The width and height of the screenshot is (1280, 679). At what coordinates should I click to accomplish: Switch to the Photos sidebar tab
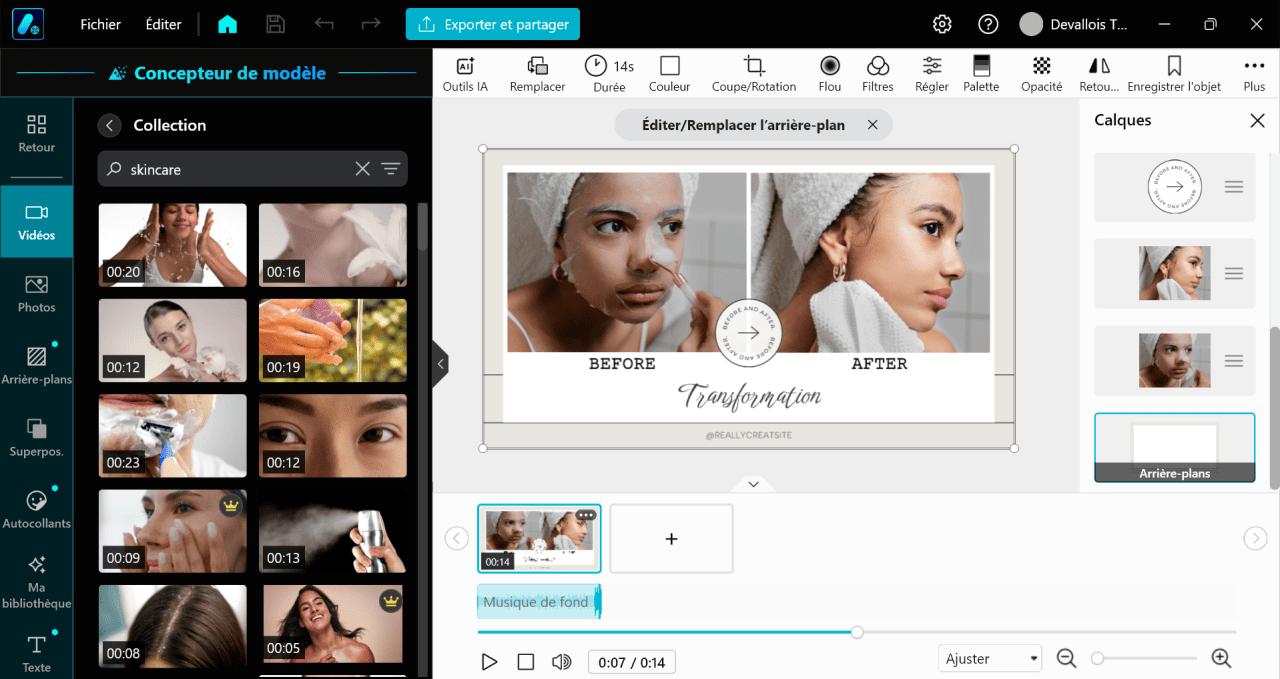tap(37, 294)
